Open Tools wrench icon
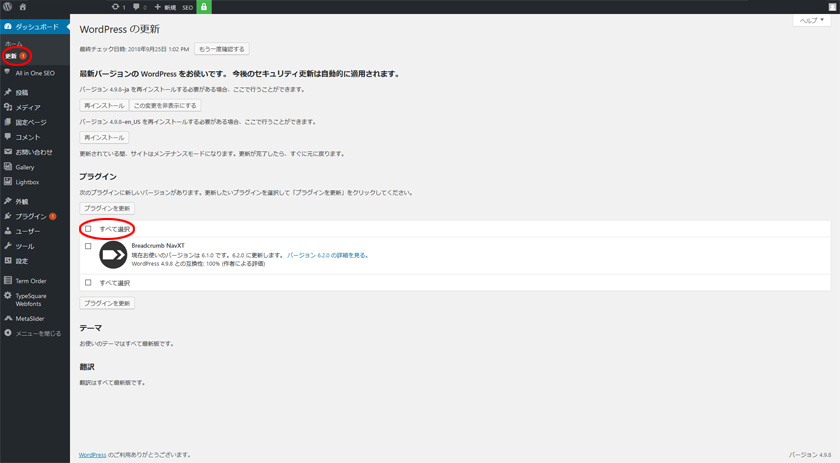Viewport: 840px width, 463px height. point(8,246)
